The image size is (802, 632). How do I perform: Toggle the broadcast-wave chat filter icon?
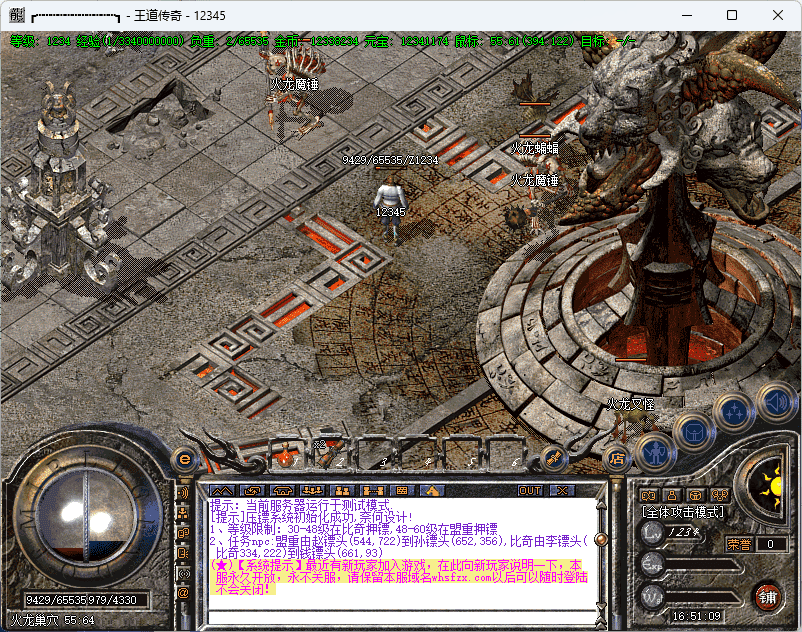click(x=184, y=493)
